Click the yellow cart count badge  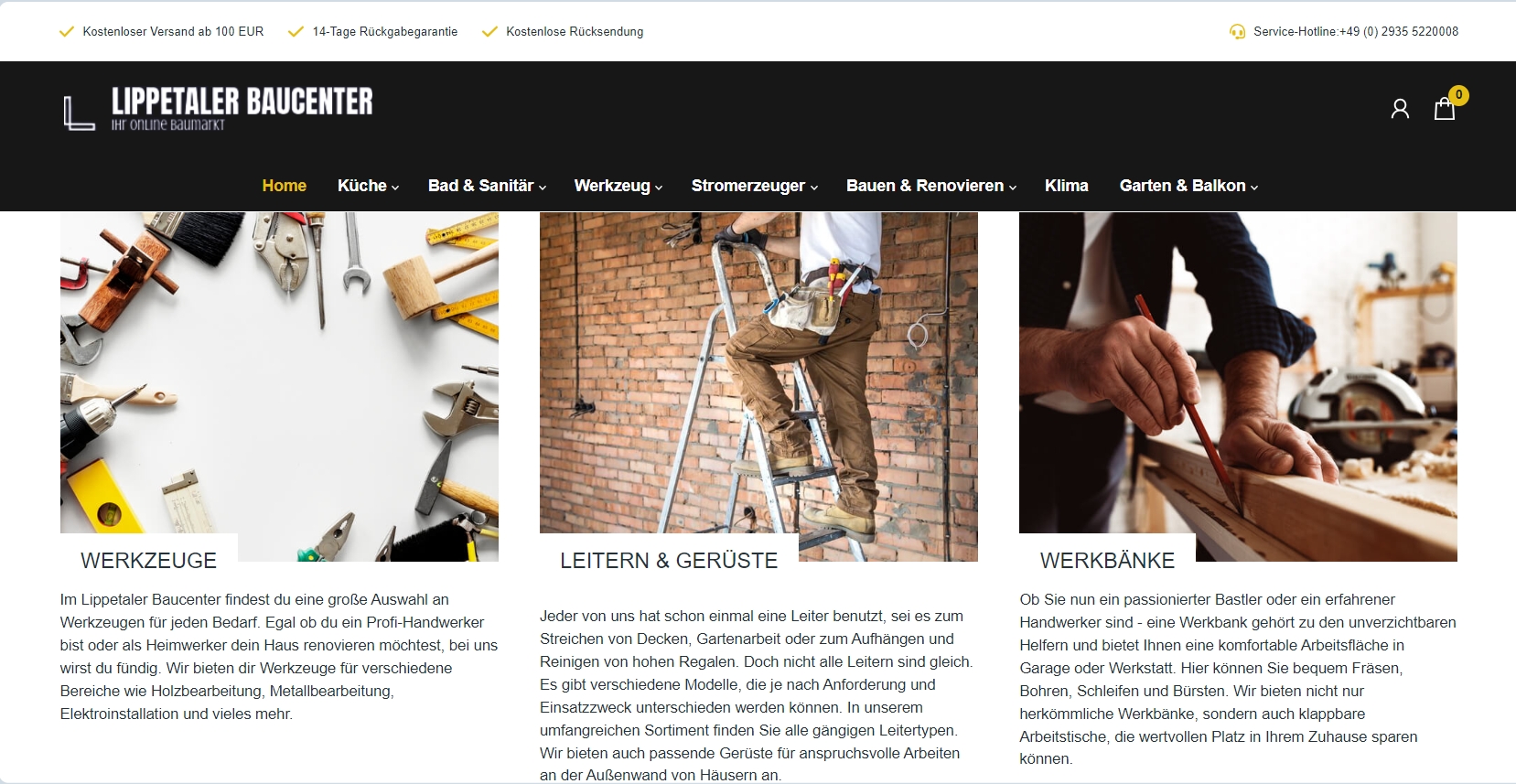(1458, 95)
